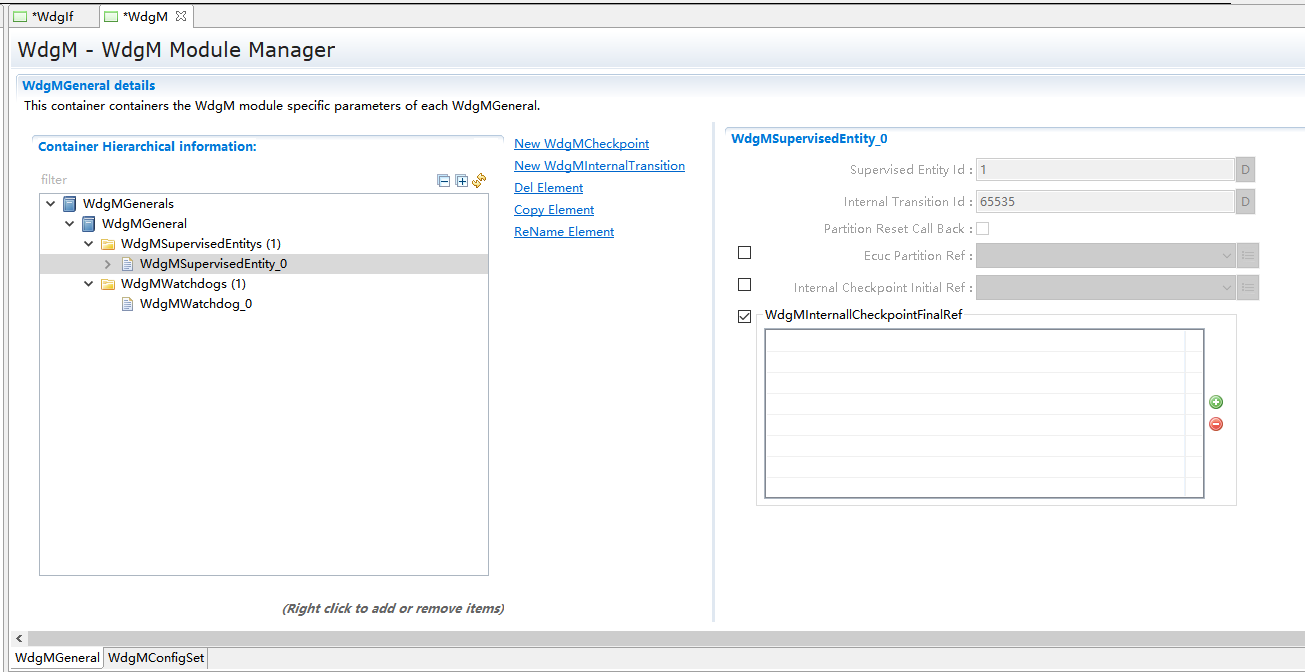The width and height of the screenshot is (1305, 672).
Task: Click the Del Element link
Action: 548,188
